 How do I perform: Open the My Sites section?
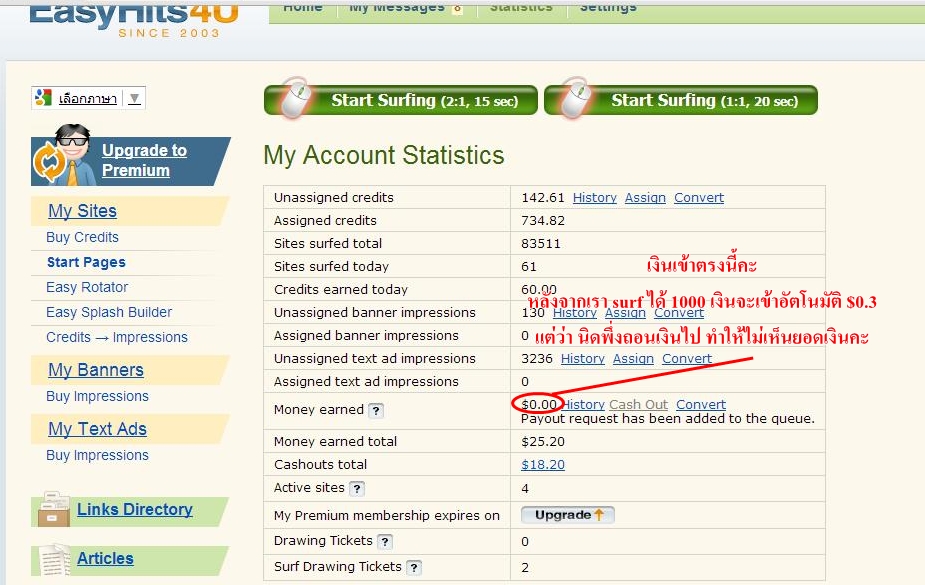click(x=83, y=211)
